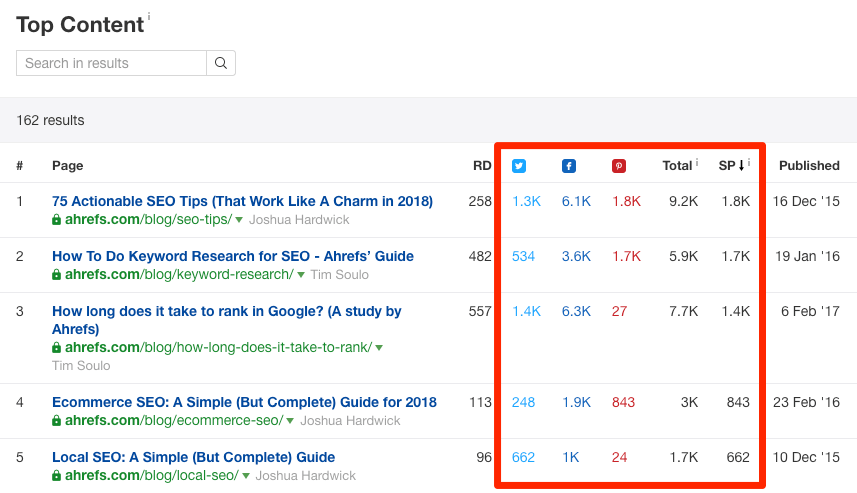Viewport: 857px width, 493px height.
Task: Open the Local SEO Guide article link
Action: (193, 457)
